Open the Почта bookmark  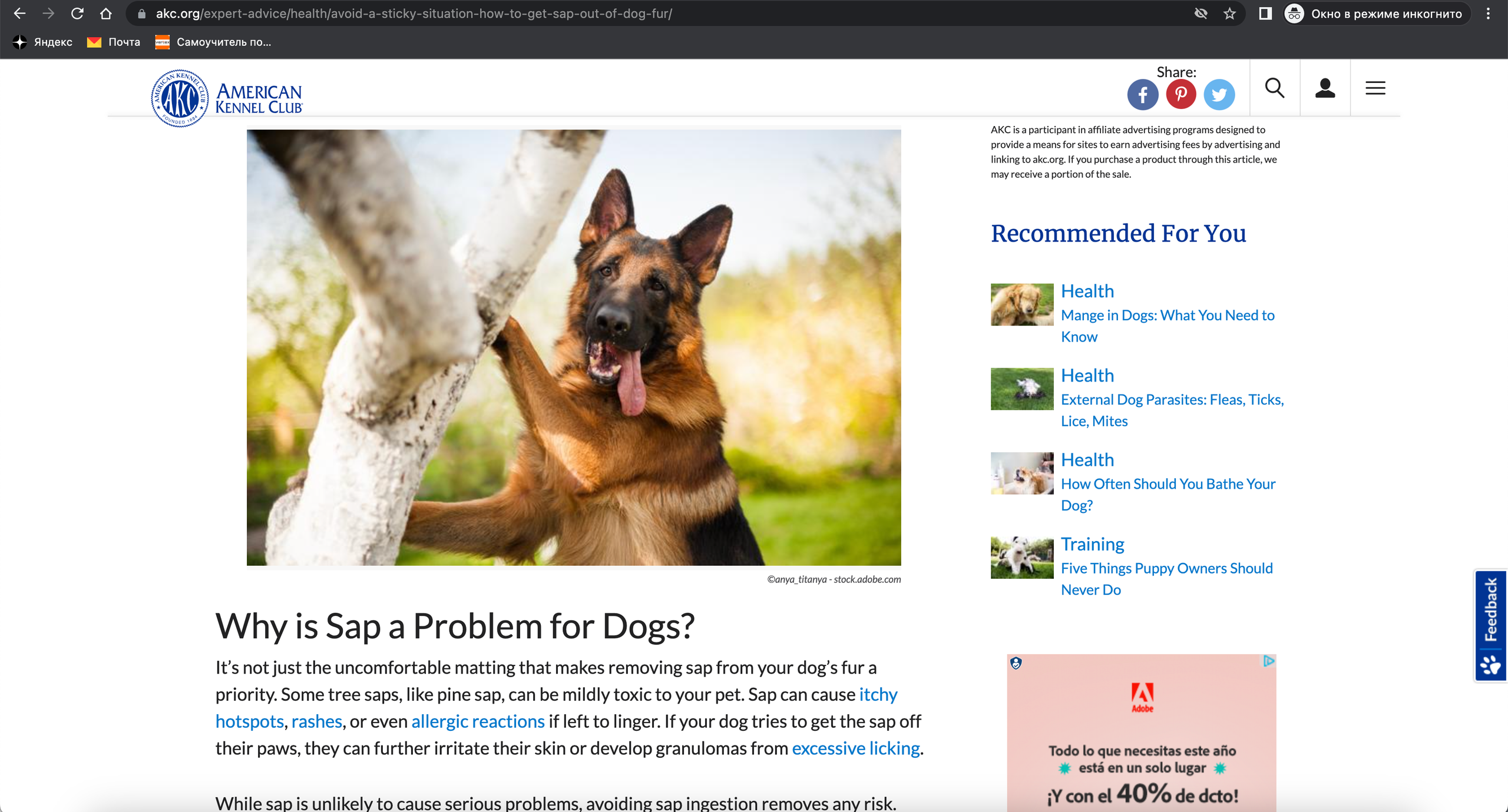pos(114,42)
